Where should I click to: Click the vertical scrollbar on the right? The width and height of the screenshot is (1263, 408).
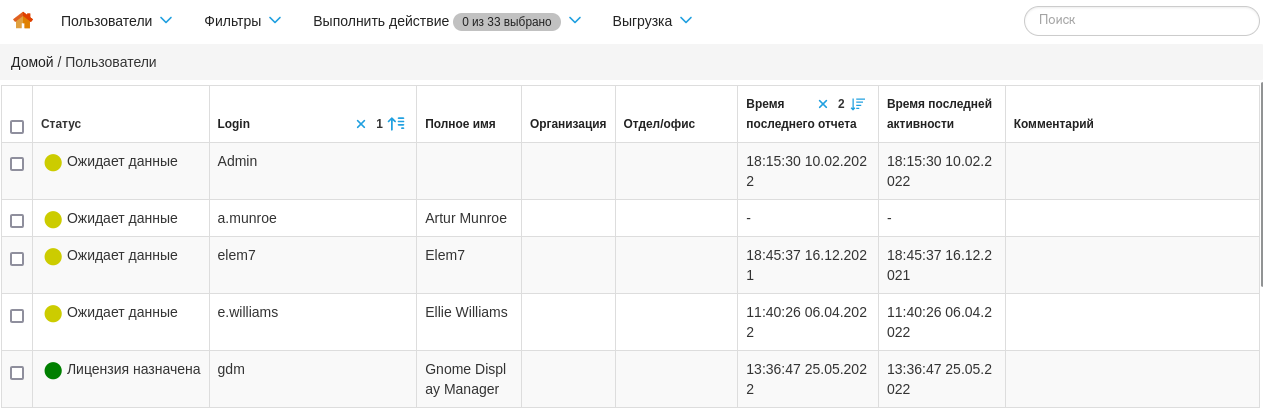coord(1261,185)
